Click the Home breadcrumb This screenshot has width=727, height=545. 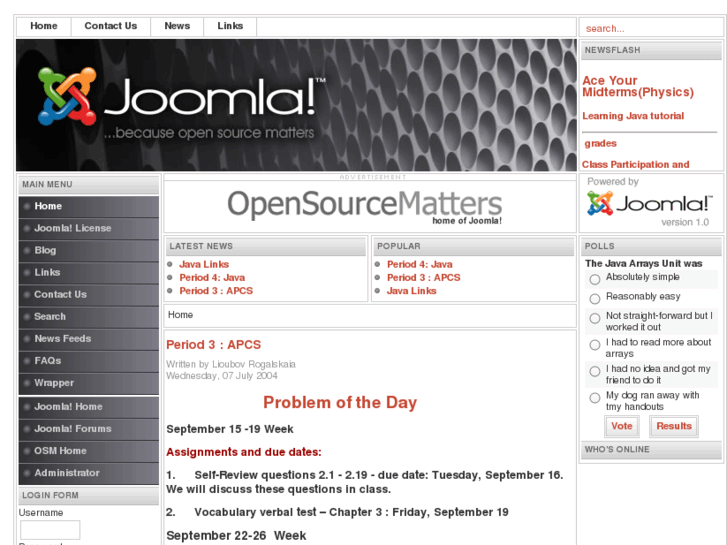click(180, 315)
